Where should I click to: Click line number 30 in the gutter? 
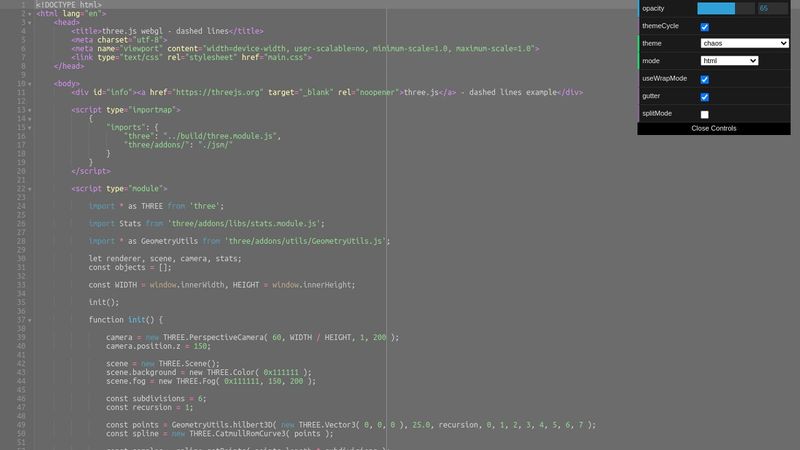(20, 258)
